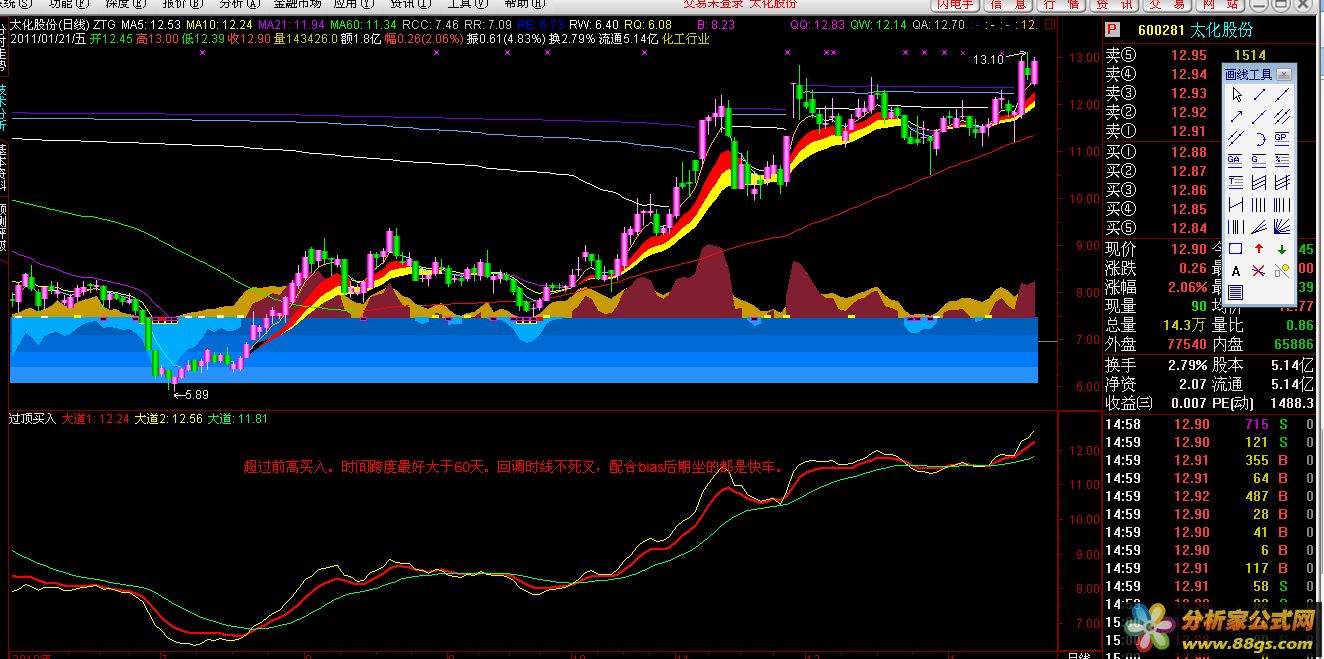
Task: Select the T time lines tool
Action: point(1237,182)
